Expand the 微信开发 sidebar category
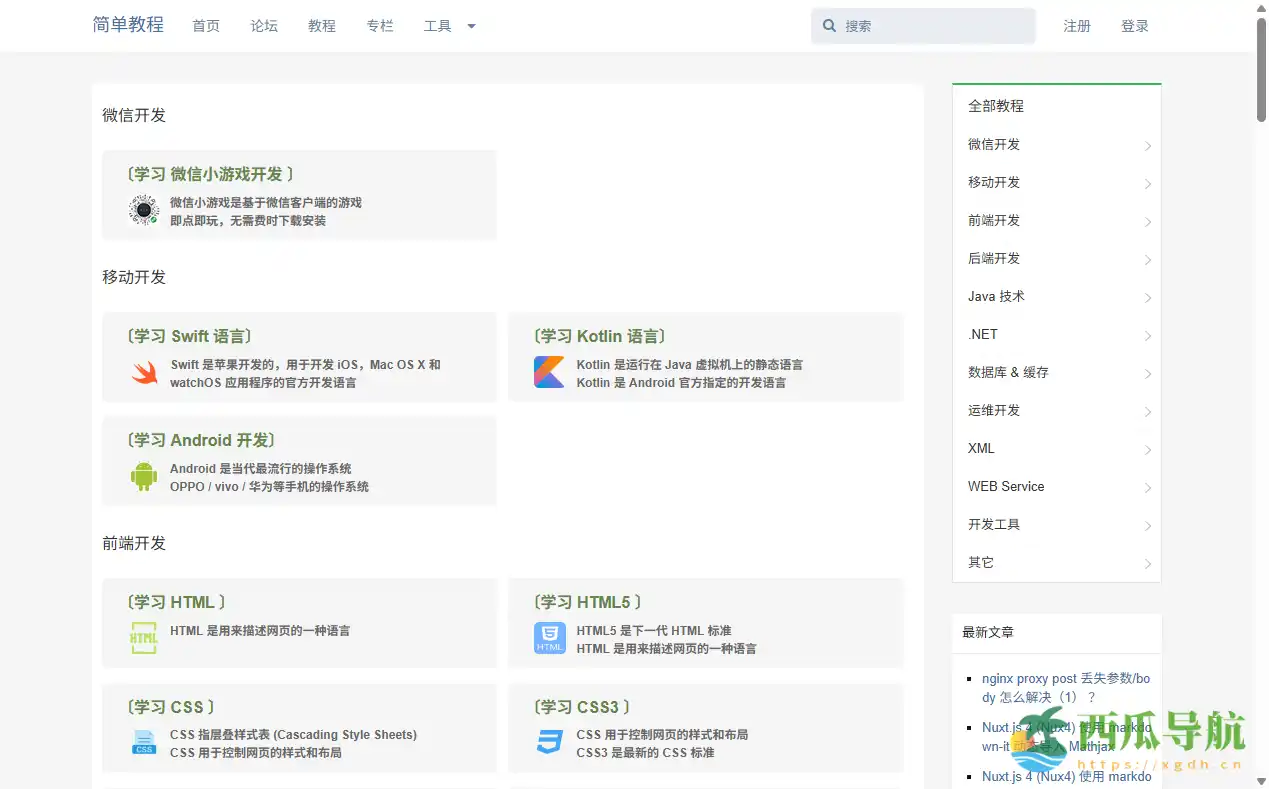The height and width of the screenshot is (789, 1269). pyautogui.click(x=1147, y=146)
